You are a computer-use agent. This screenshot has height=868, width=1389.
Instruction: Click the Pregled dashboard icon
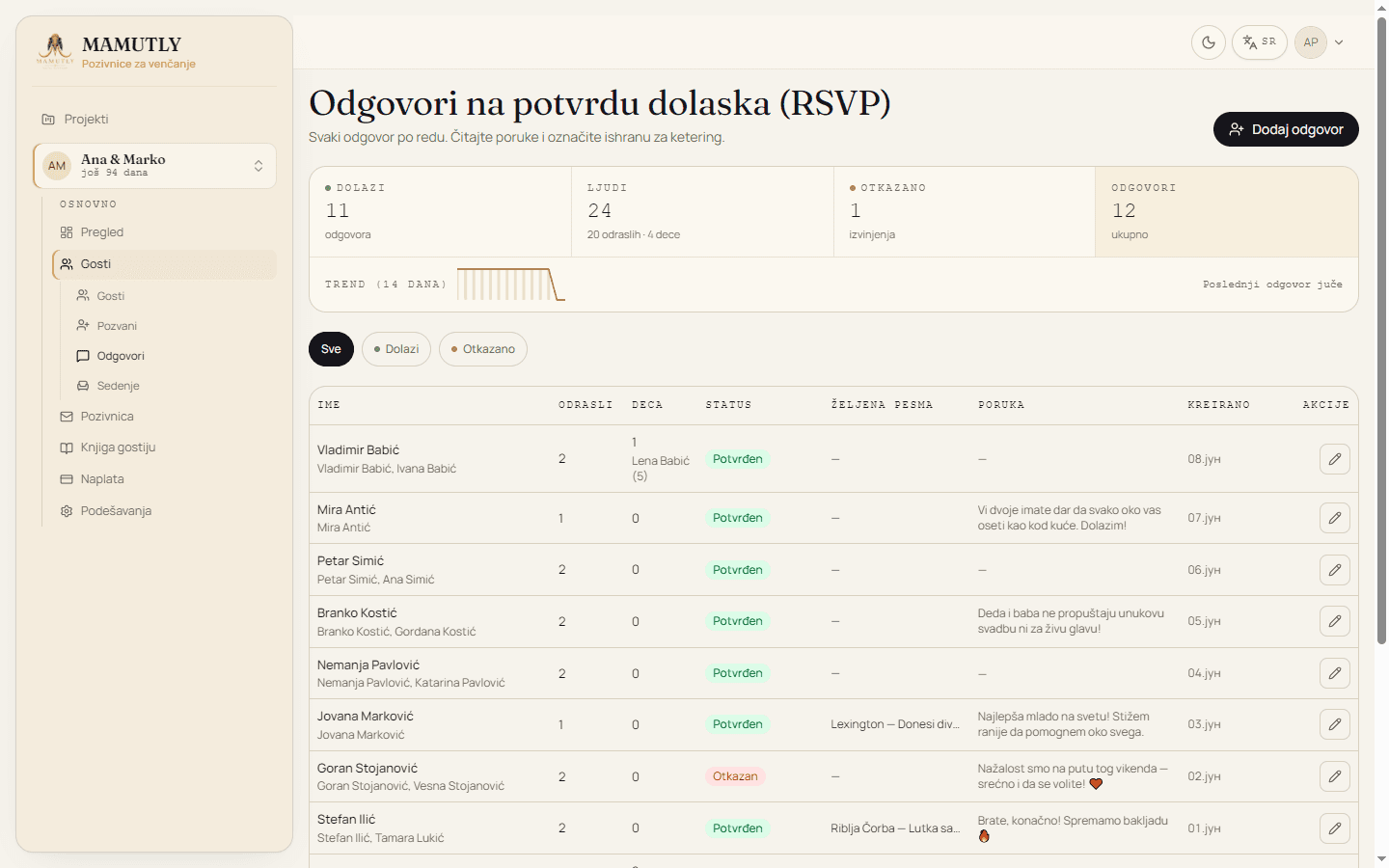(67, 232)
